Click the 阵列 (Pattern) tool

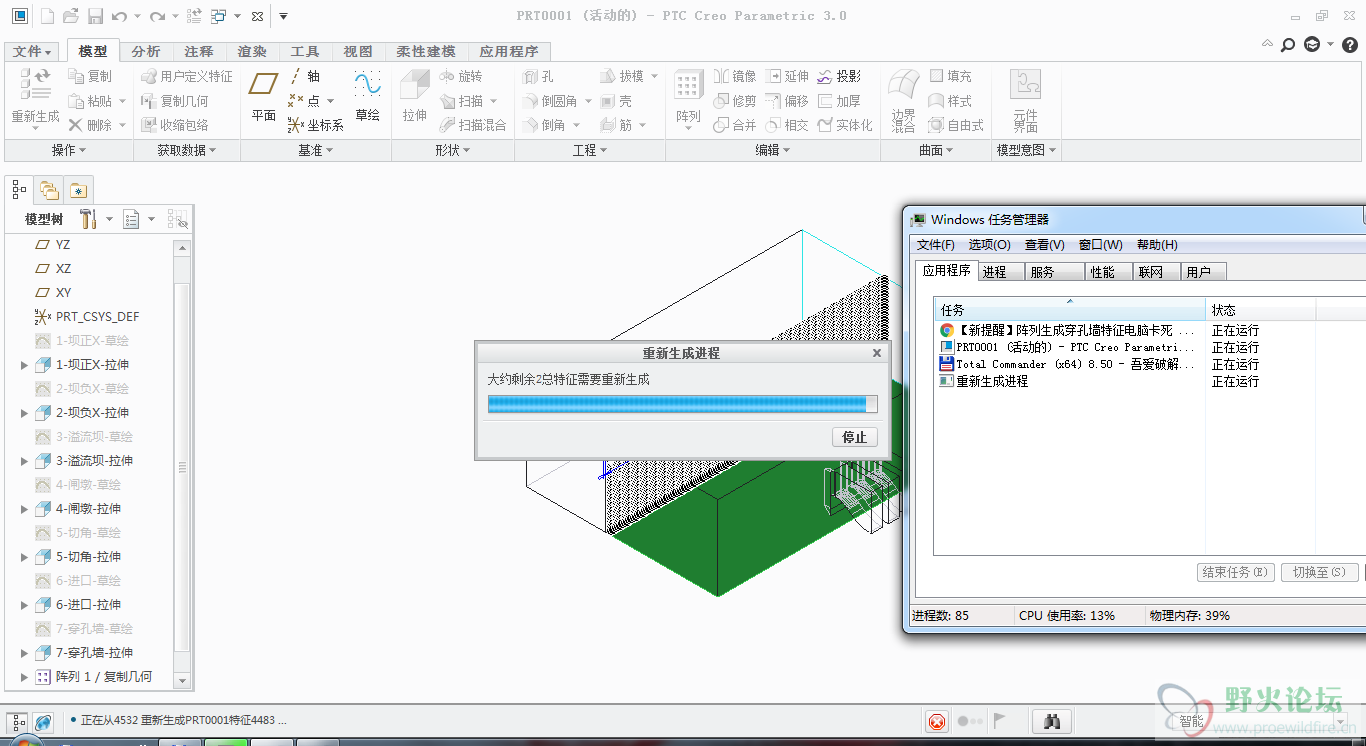(x=688, y=97)
